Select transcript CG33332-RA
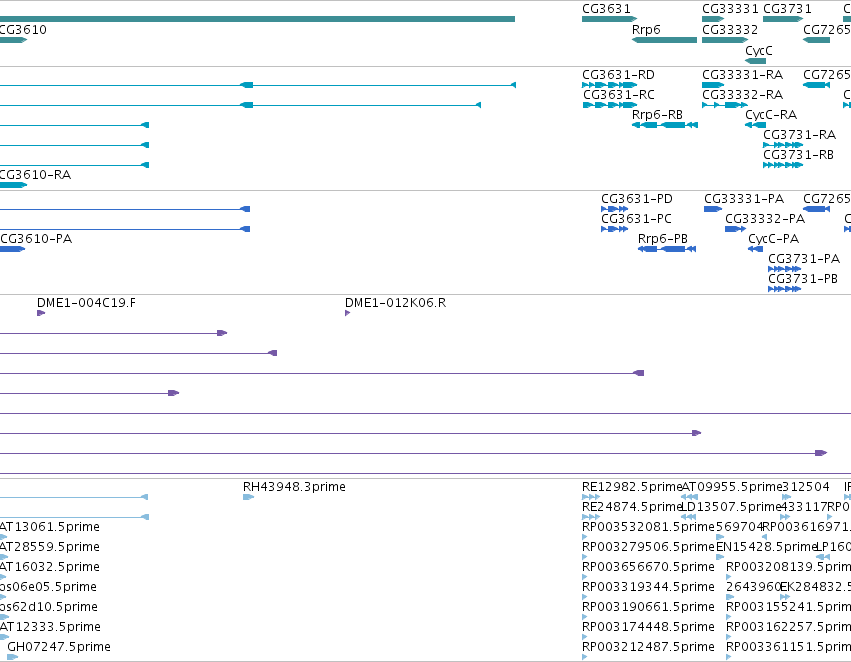Viewport: 851px width, 662px height. (742, 94)
